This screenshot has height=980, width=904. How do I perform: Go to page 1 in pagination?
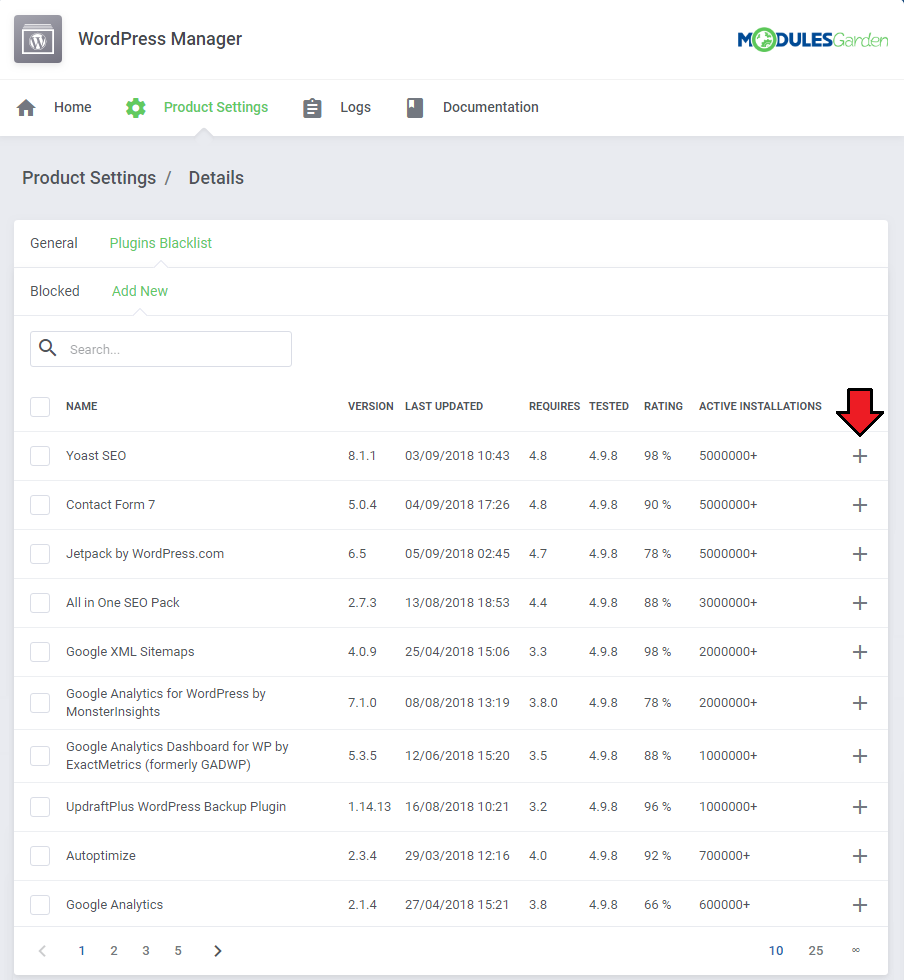[x=82, y=951]
